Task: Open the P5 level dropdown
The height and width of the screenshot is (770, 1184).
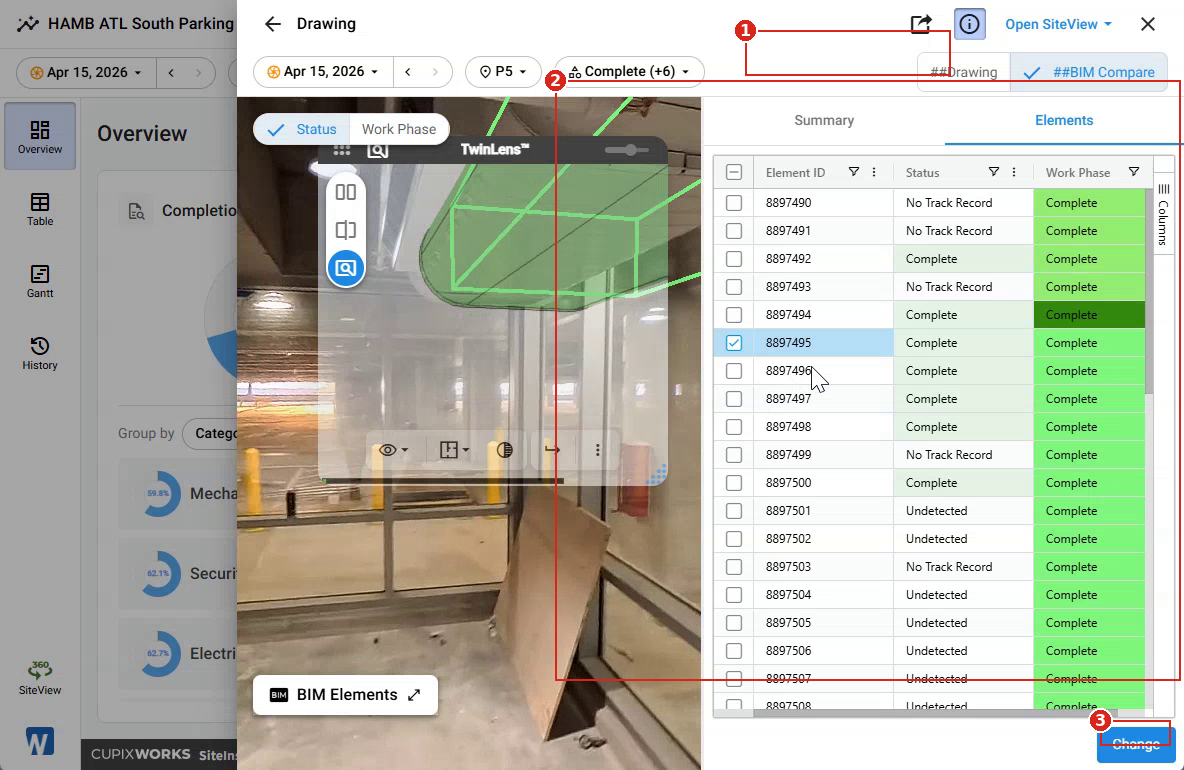Action: point(503,72)
